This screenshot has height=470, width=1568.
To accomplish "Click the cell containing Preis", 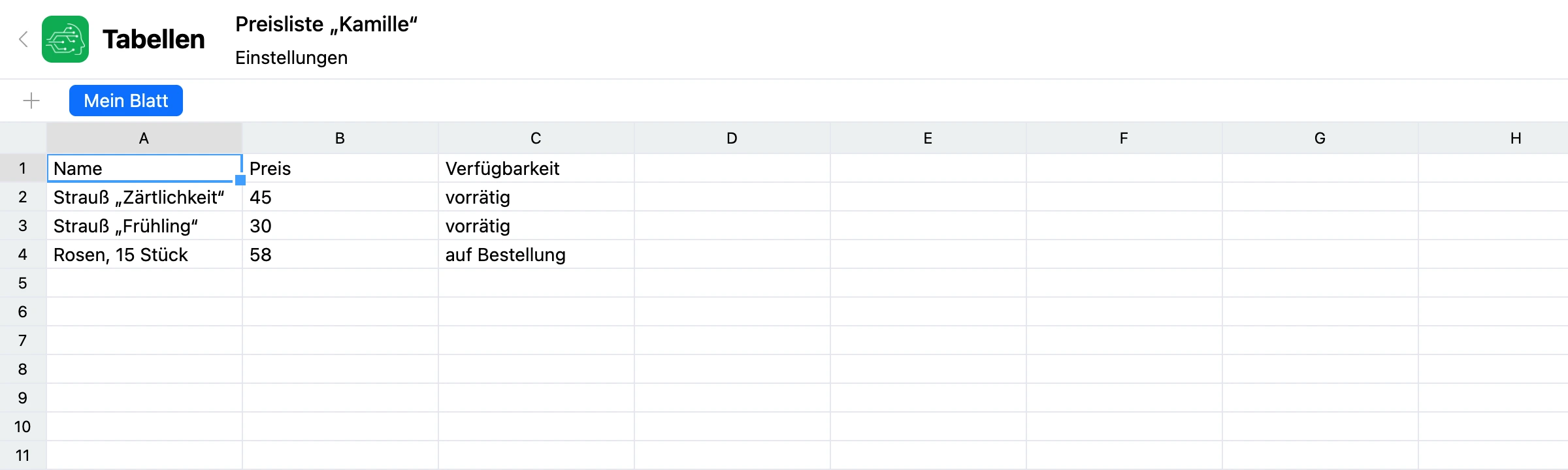I will point(340,168).
